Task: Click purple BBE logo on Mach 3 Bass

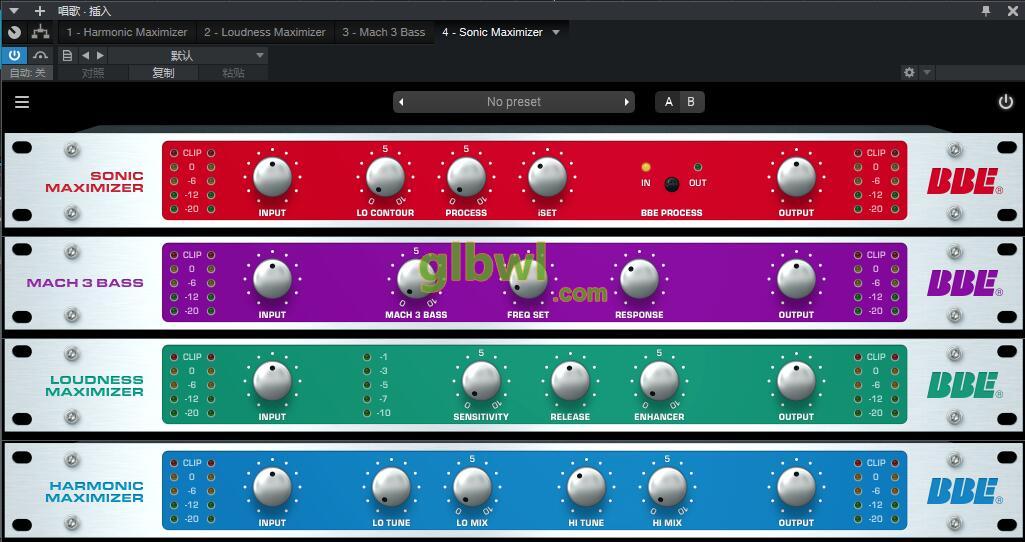Action: click(964, 283)
